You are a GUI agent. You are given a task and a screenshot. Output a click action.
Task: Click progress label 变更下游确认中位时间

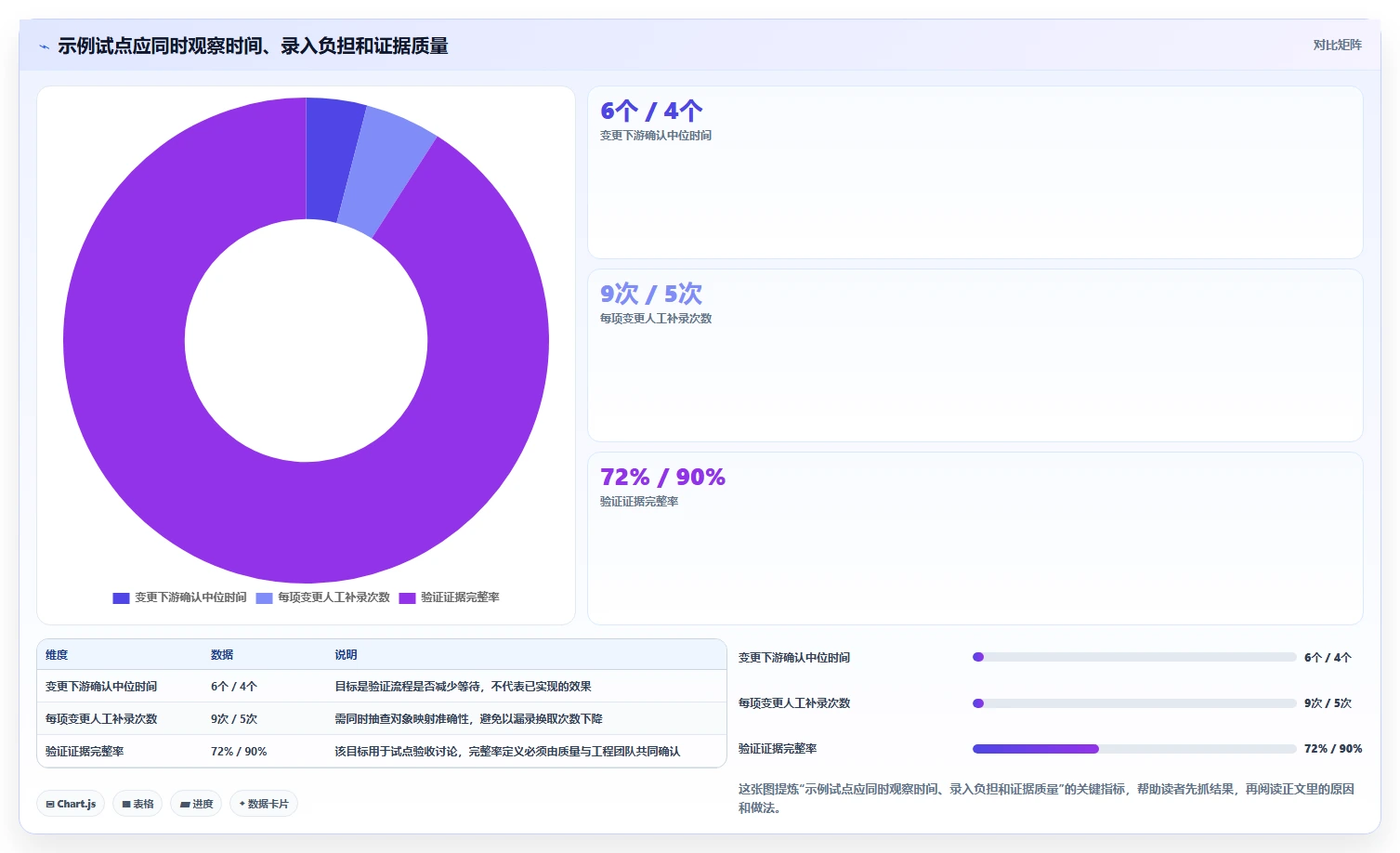point(794,658)
